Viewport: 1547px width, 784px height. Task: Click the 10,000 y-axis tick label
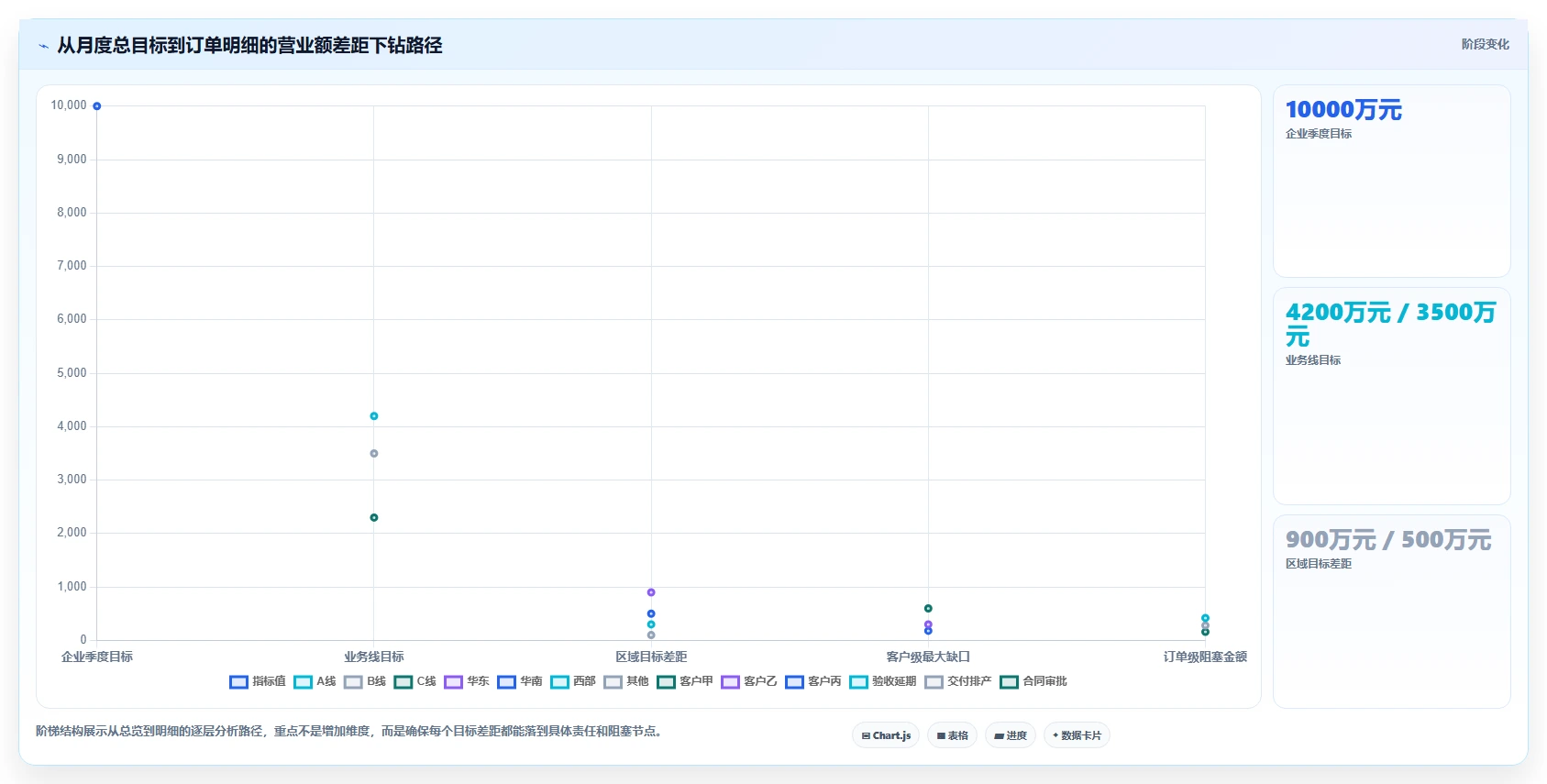coord(69,105)
